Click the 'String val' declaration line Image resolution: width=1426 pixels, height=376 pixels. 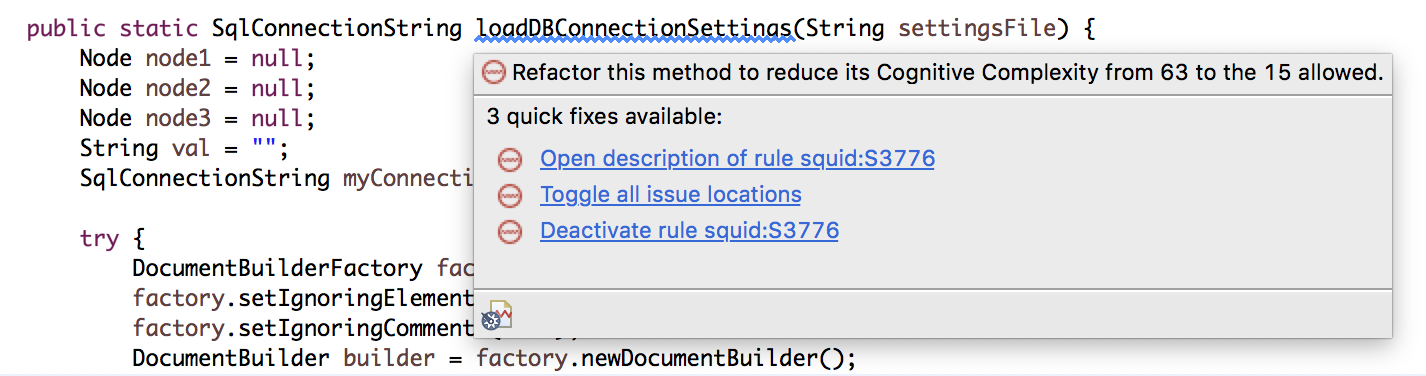(184, 148)
